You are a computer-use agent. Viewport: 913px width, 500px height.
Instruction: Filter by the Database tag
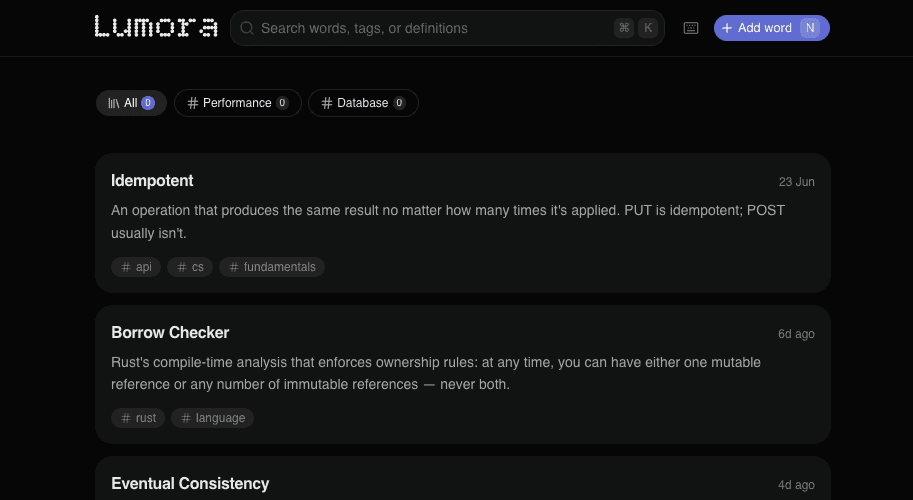pyautogui.click(x=363, y=103)
